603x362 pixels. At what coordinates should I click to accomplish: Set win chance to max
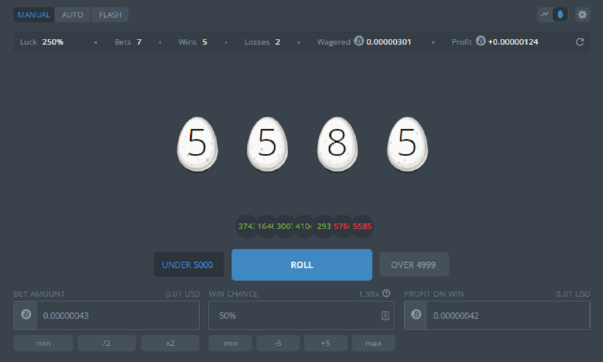[x=373, y=343]
